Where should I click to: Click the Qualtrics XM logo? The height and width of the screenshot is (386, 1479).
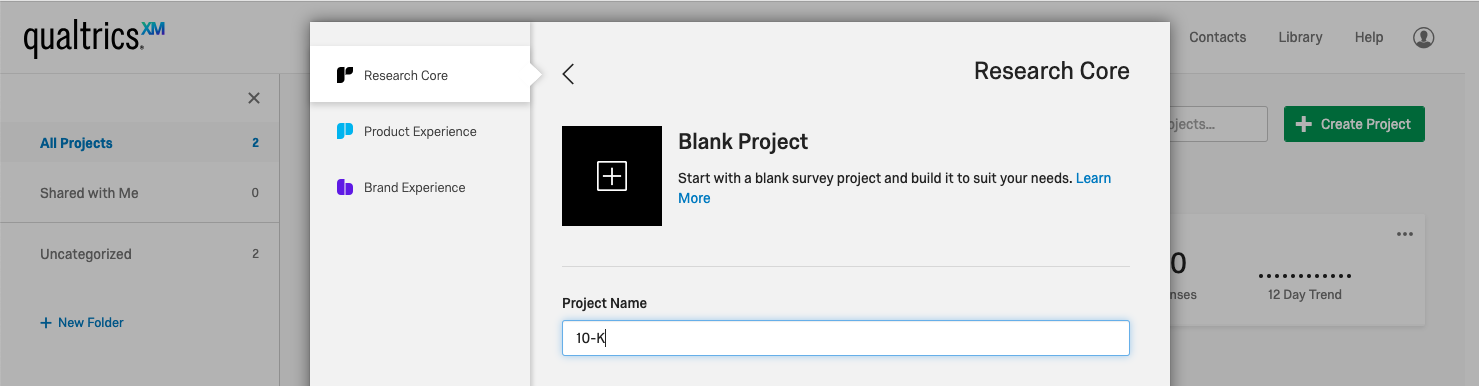94,39
